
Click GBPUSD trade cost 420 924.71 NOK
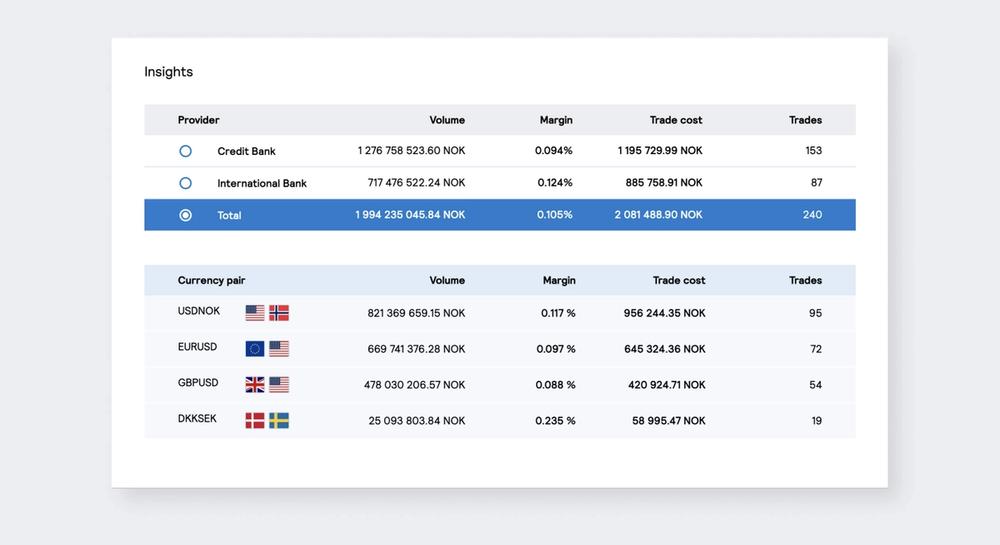(x=667, y=384)
